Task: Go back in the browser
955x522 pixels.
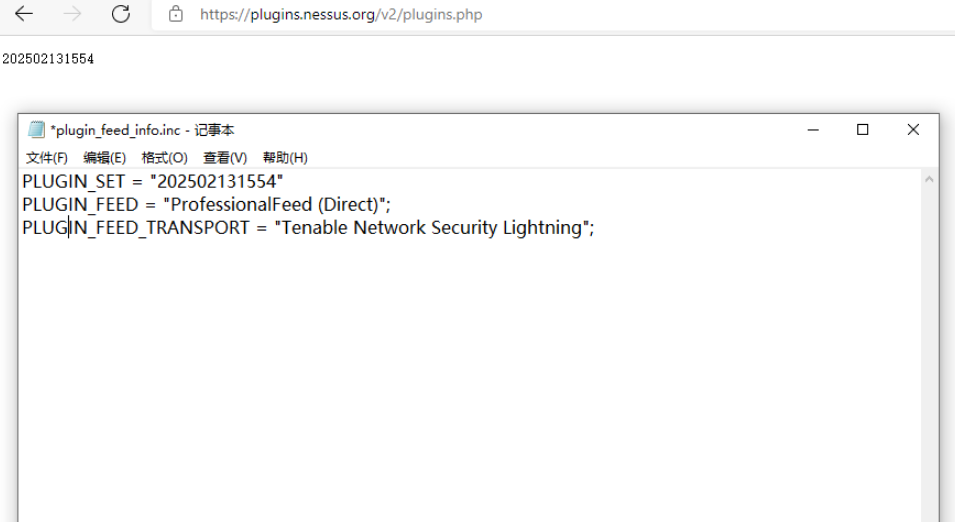Action: tap(24, 14)
